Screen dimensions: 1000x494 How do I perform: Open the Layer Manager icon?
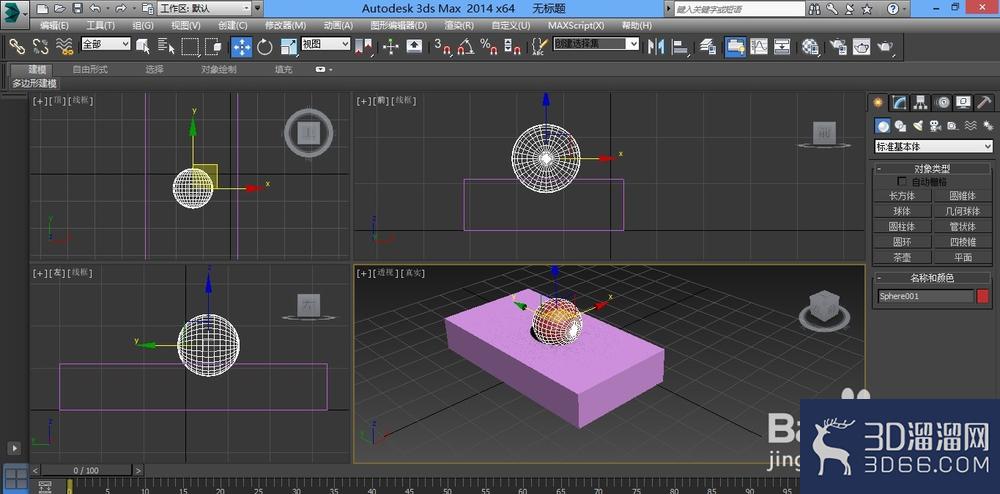click(x=708, y=46)
